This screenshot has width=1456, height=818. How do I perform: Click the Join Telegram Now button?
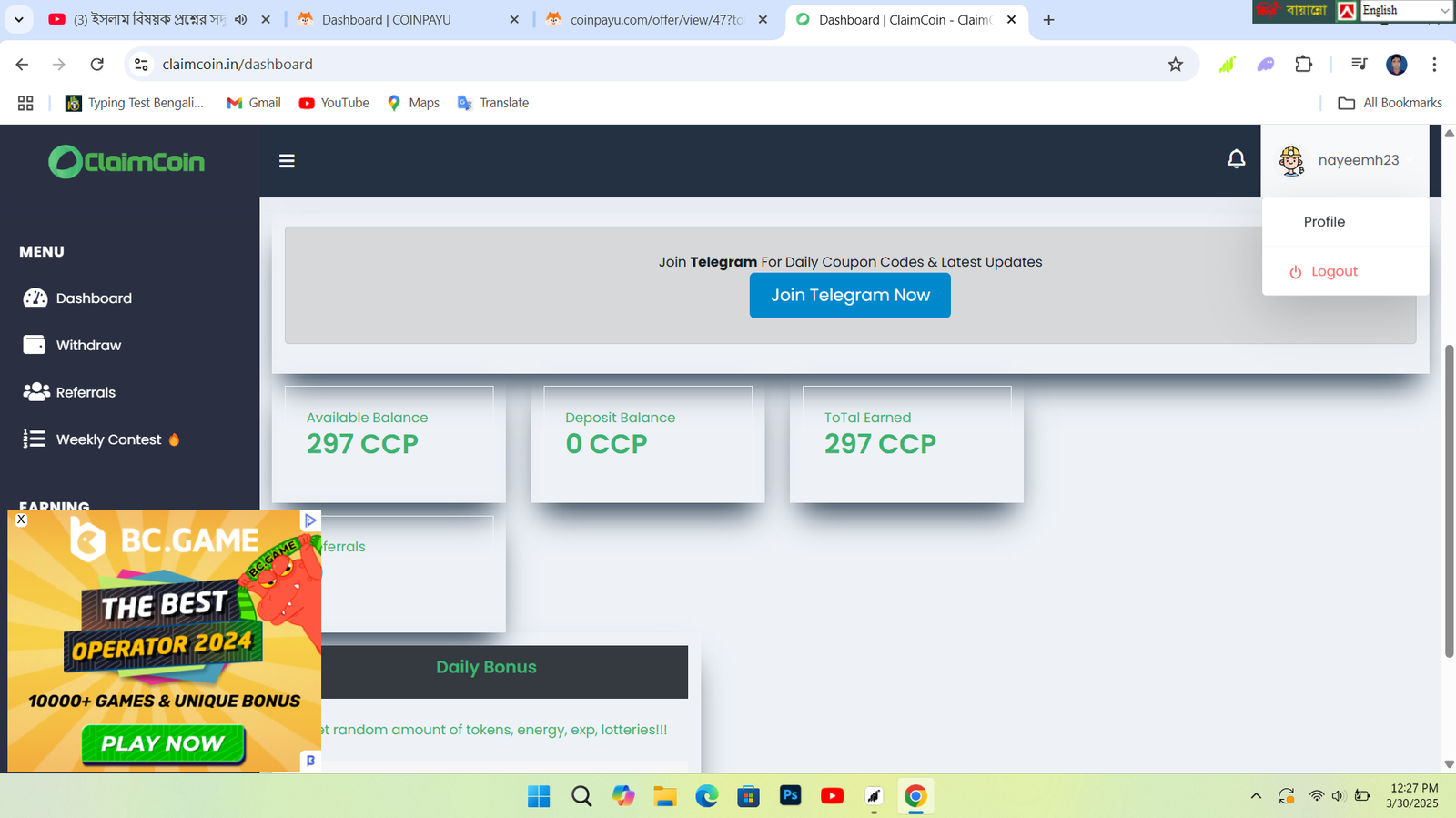850,295
